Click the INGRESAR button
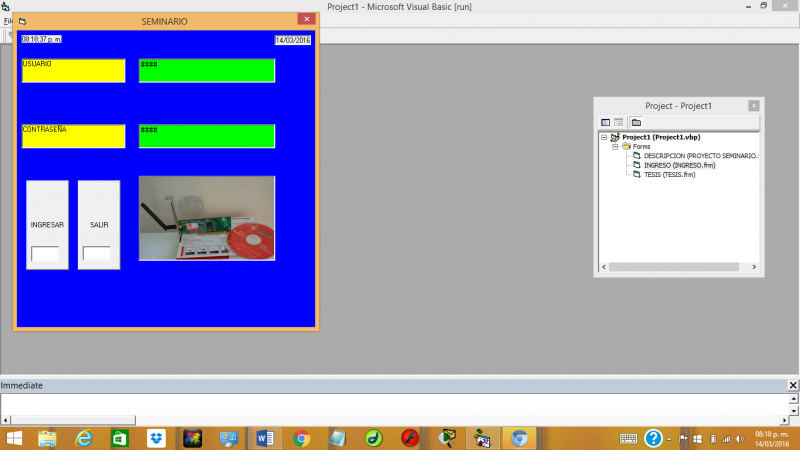Screen dimensions: 800x450 pos(47,224)
